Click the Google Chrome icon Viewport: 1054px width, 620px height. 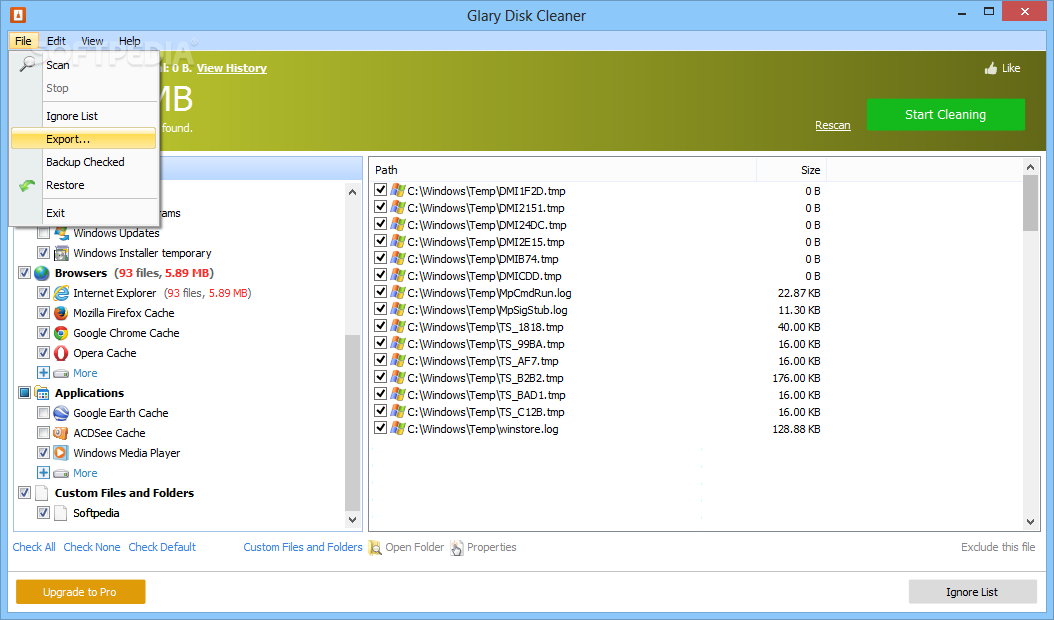tap(61, 333)
